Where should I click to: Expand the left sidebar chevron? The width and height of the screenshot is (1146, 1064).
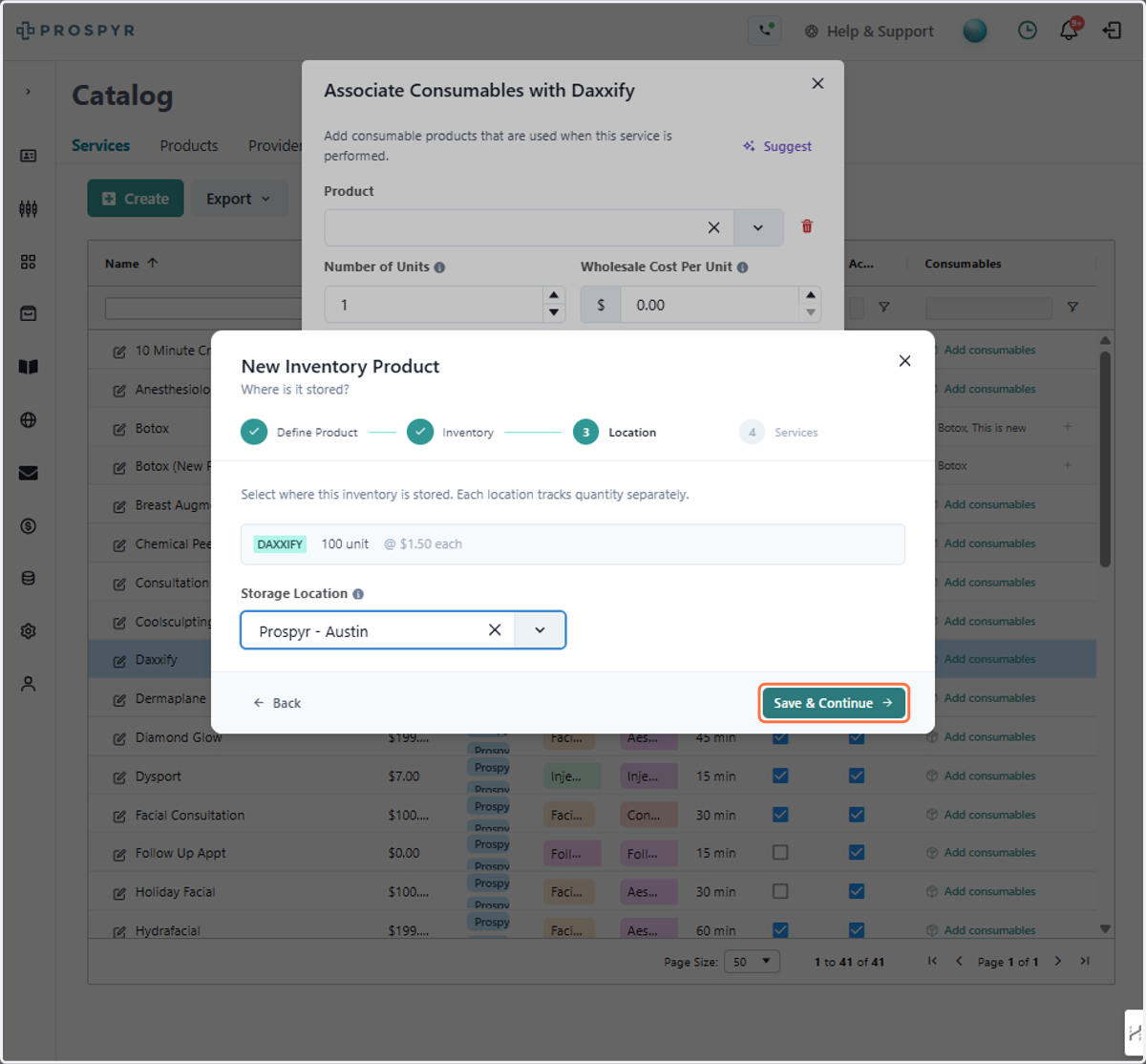[x=28, y=92]
